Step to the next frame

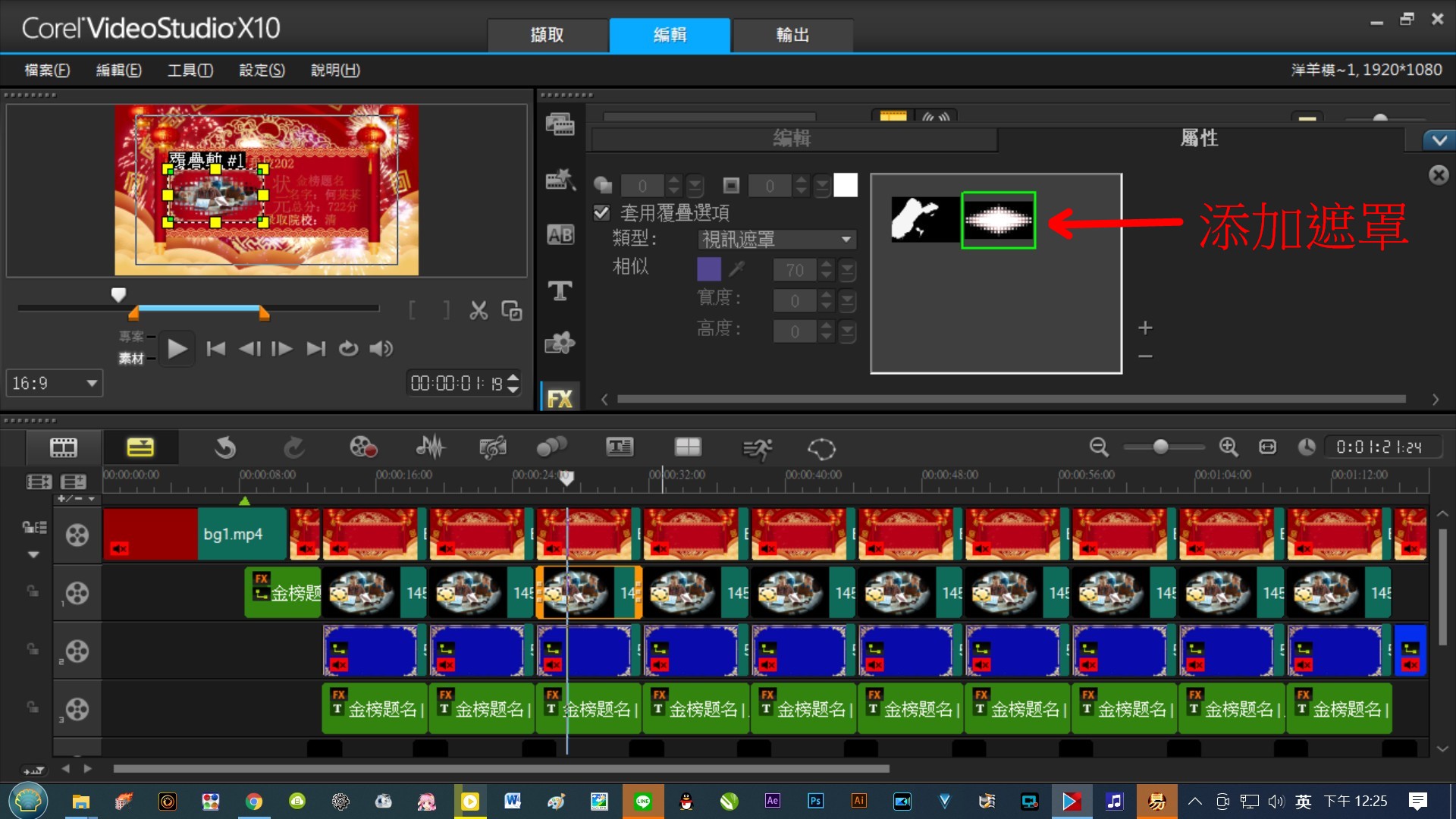pyautogui.click(x=282, y=349)
